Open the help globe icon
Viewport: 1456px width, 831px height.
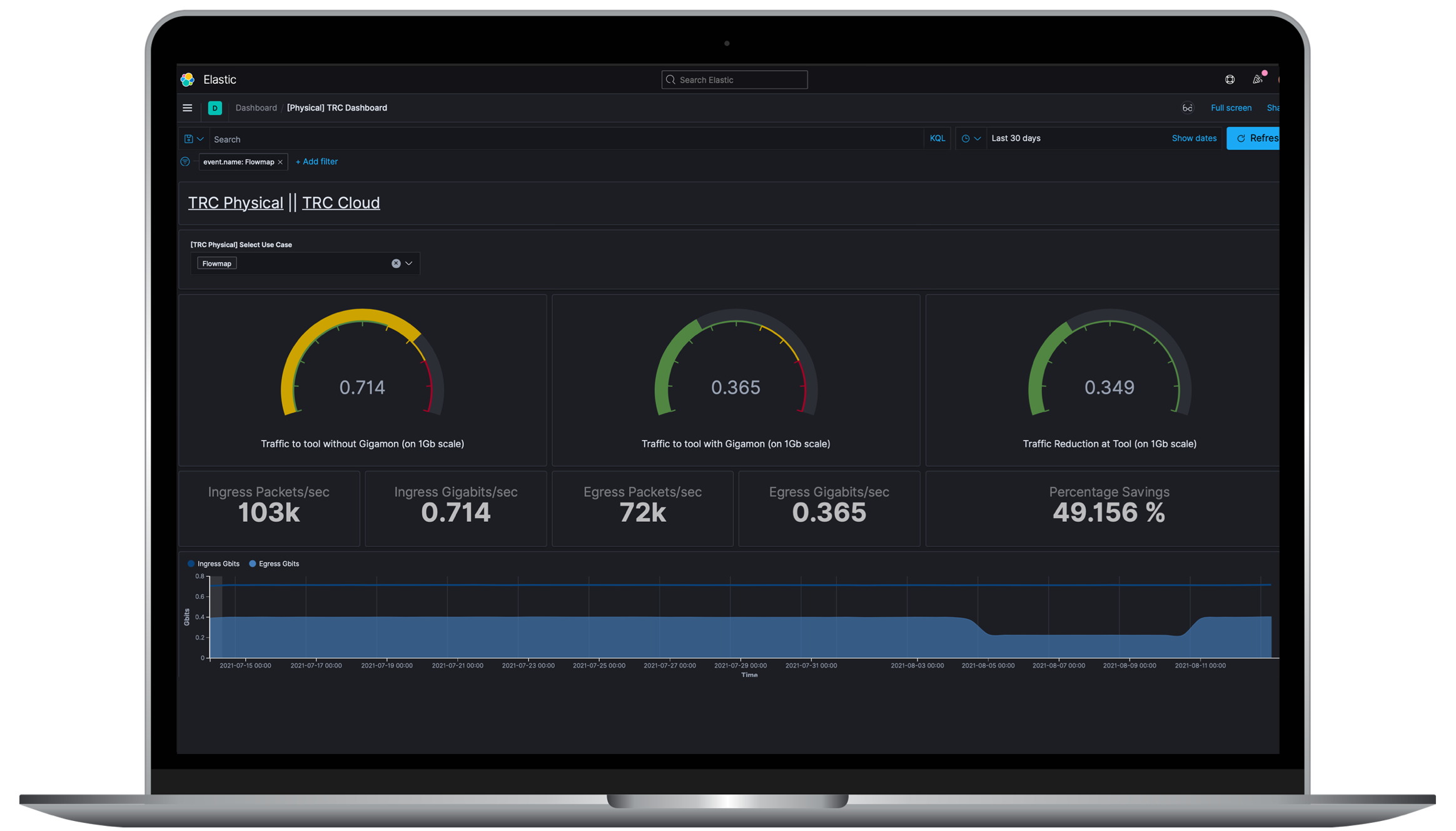(1230, 79)
